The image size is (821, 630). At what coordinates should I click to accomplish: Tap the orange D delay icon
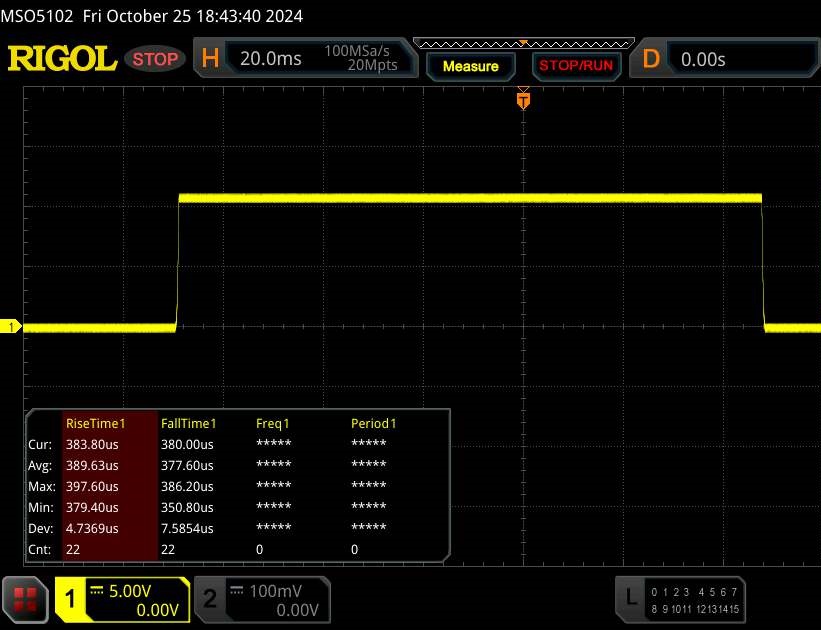[651, 59]
